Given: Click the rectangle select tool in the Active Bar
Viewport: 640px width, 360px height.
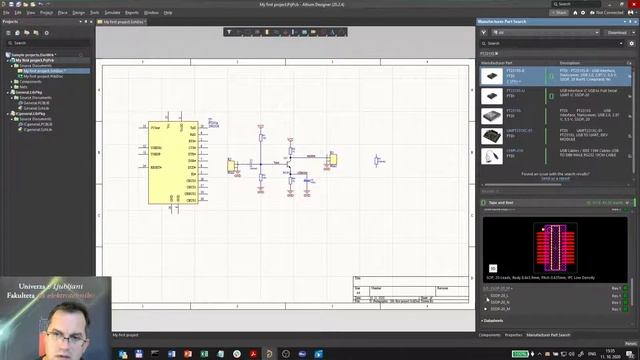Looking at the screenshot, I should tap(248, 32).
